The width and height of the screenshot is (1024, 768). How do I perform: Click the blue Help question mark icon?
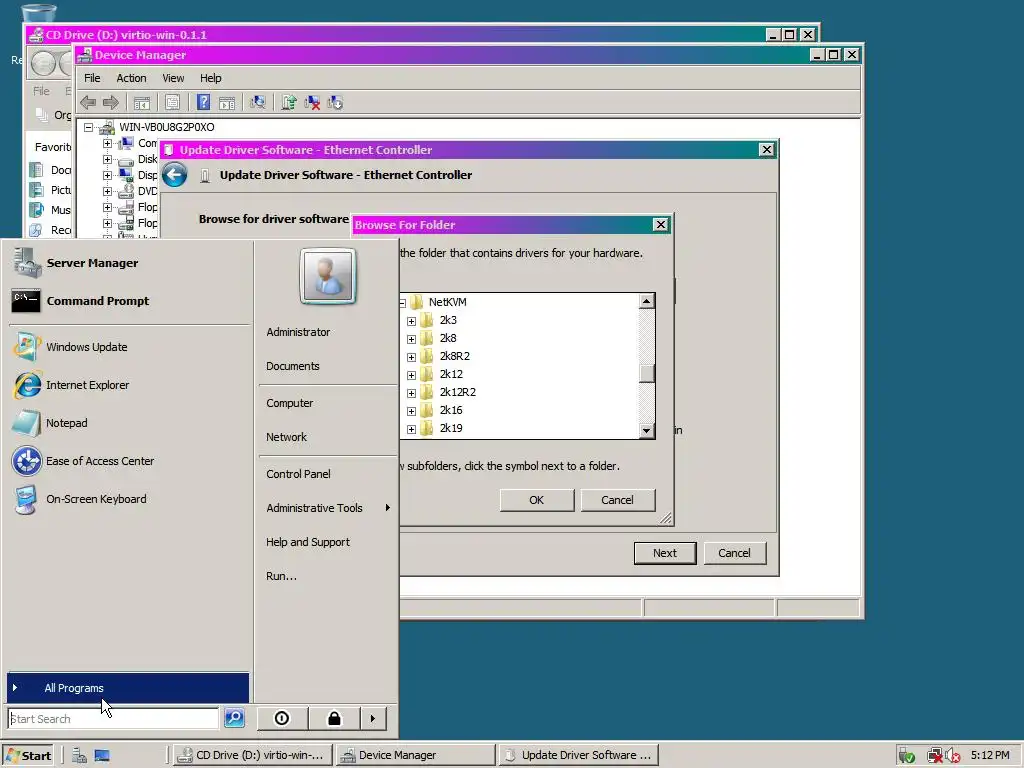point(204,103)
